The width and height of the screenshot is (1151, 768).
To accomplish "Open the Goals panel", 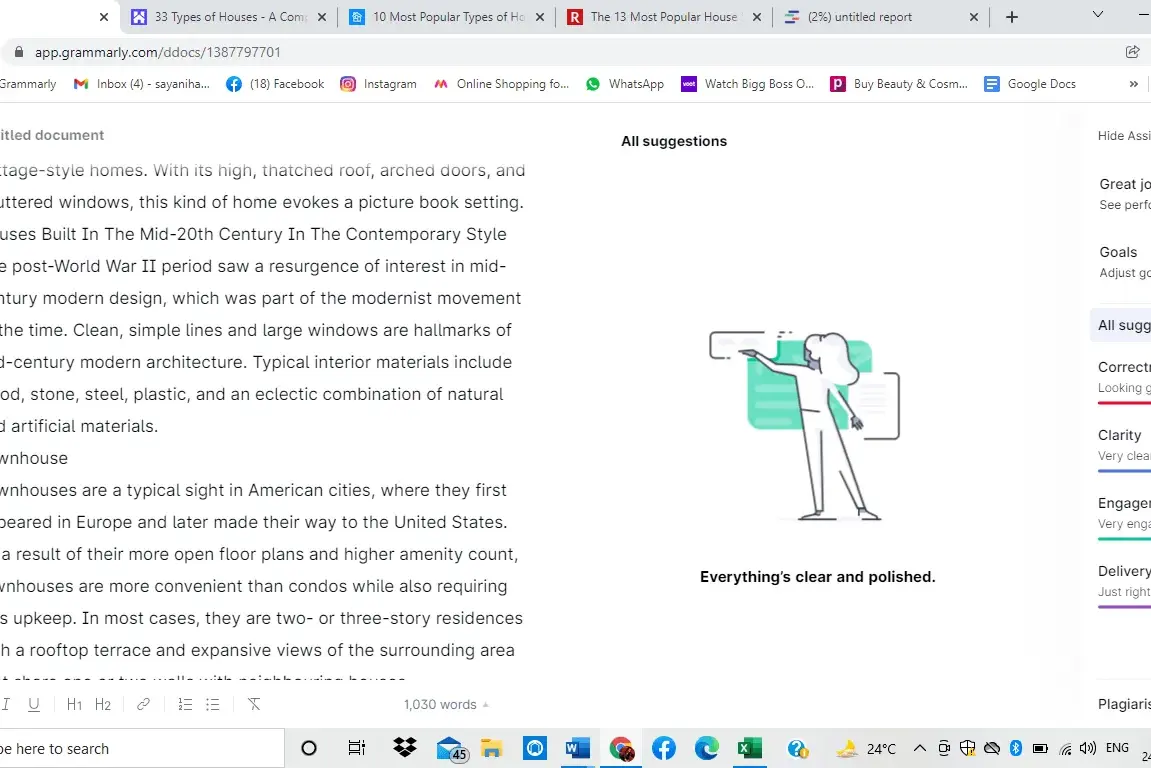I will coord(1125,261).
